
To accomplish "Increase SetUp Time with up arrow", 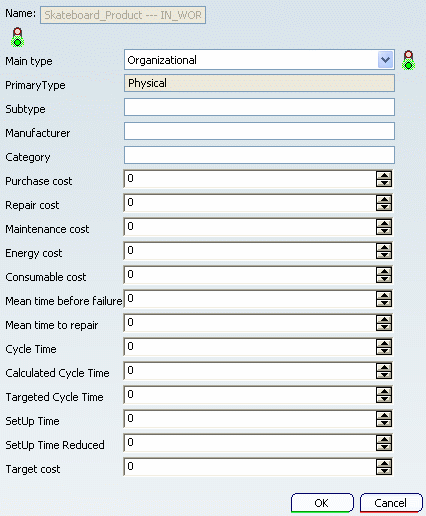I will [x=384, y=415].
